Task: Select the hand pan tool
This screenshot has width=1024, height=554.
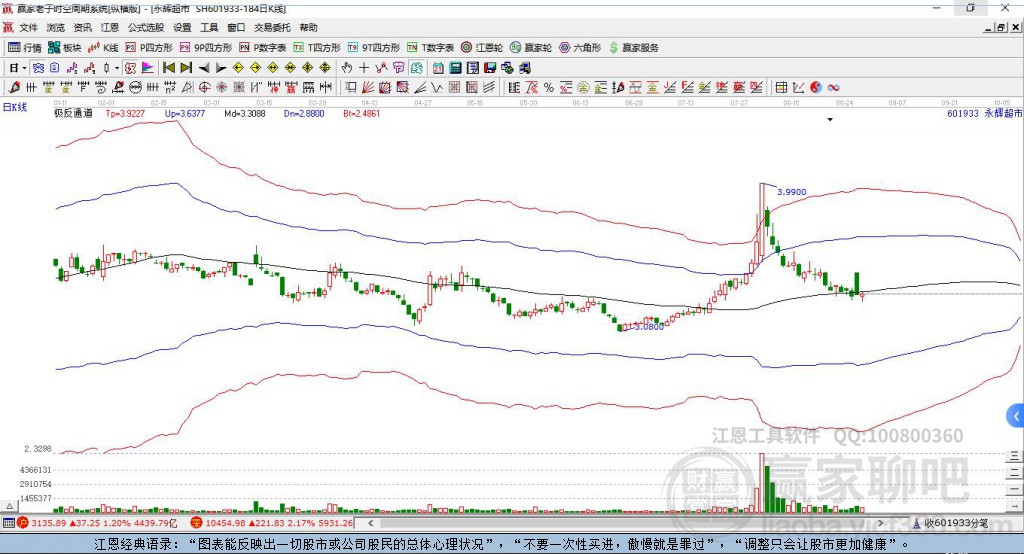Action: pyautogui.click(x=347, y=68)
